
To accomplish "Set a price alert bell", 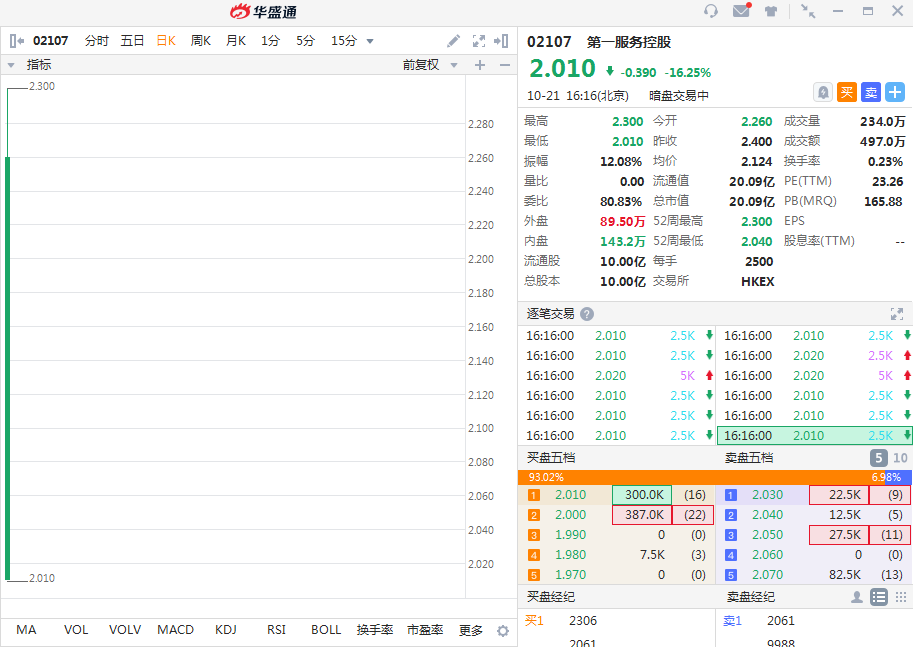I will point(823,92).
